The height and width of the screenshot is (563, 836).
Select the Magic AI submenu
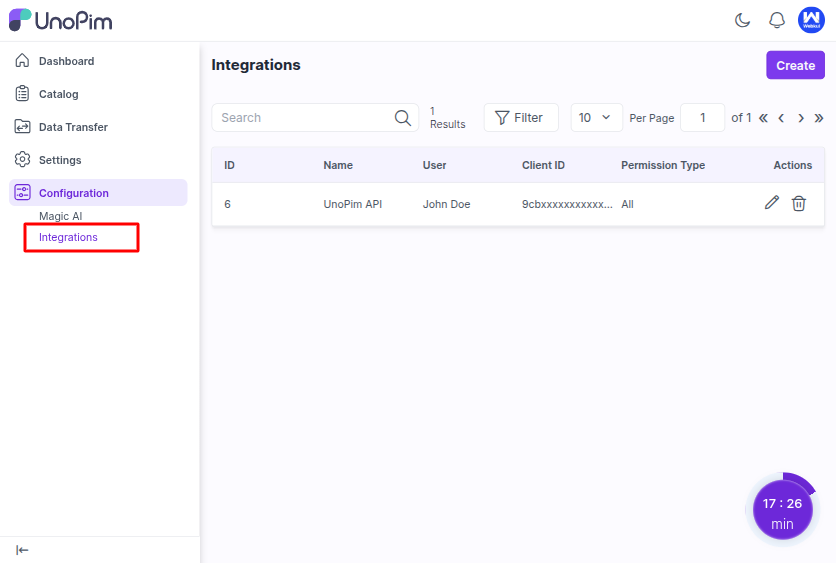click(60, 216)
